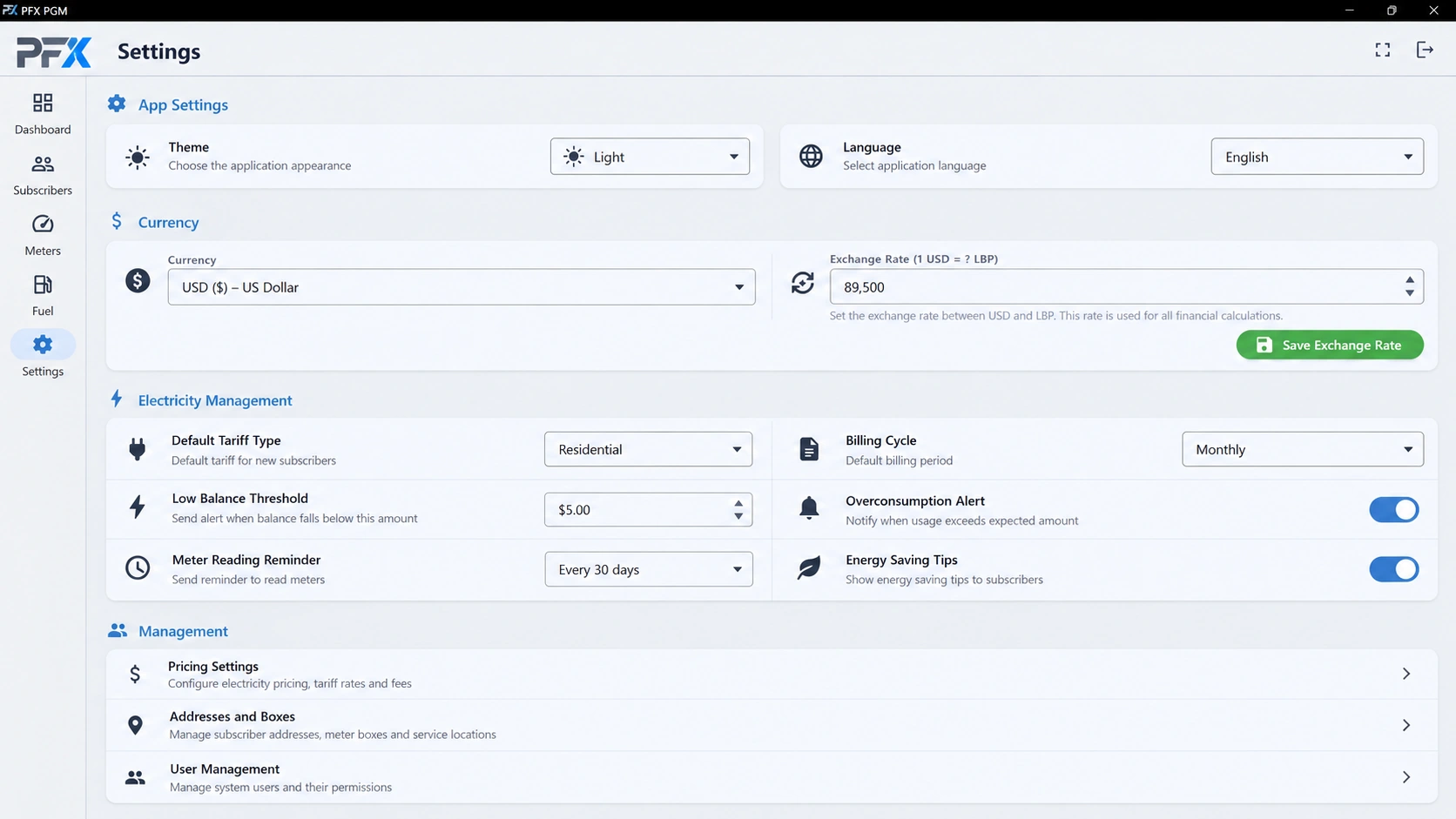Open the Default Tariff Type Residential dropdown
Image resolution: width=1456 pixels, height=819 pixels.
pyautogui.click(x=648, y=449)
